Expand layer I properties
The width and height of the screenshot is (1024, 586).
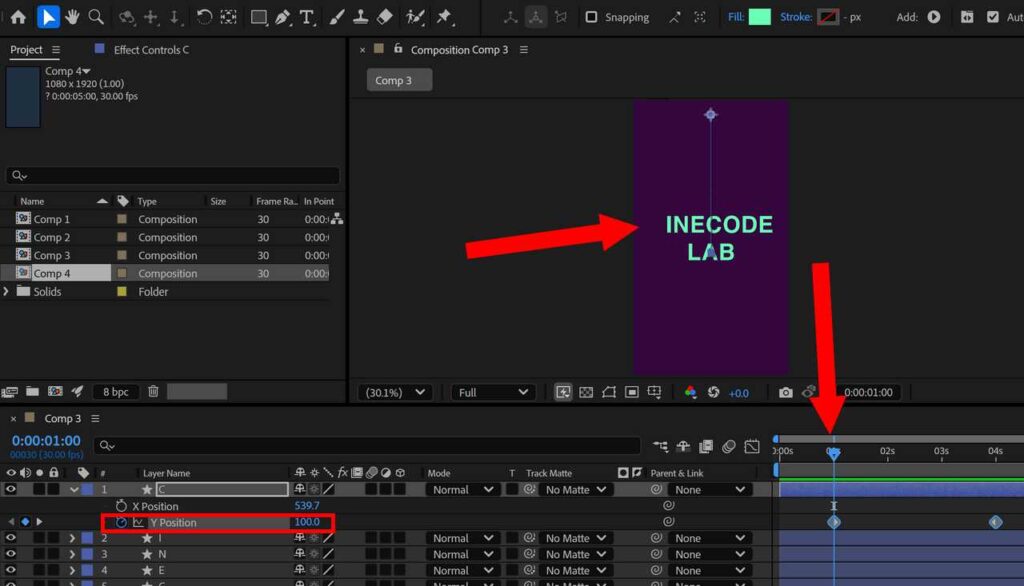click(x=72, y=538)
